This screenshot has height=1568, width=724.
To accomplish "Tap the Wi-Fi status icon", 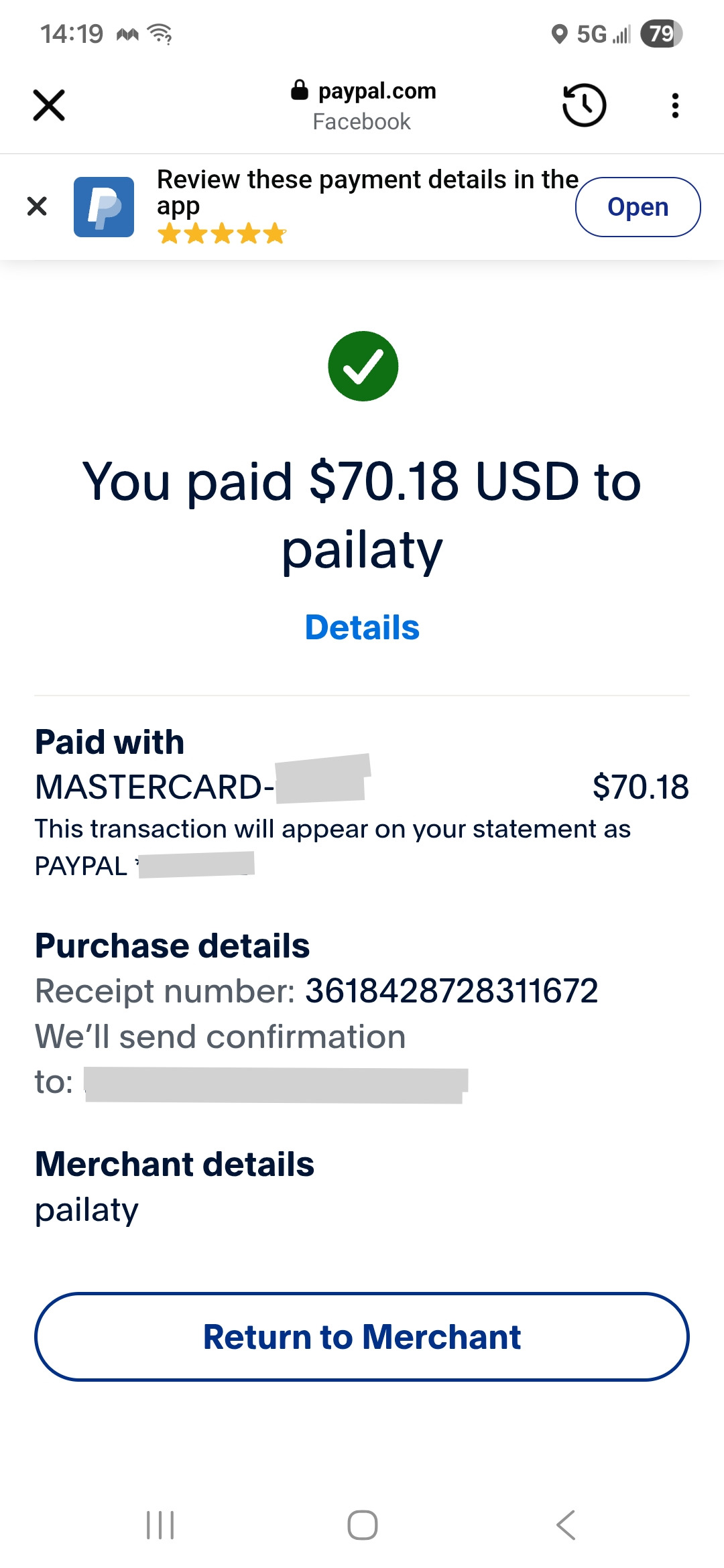I will coord(160,34).
